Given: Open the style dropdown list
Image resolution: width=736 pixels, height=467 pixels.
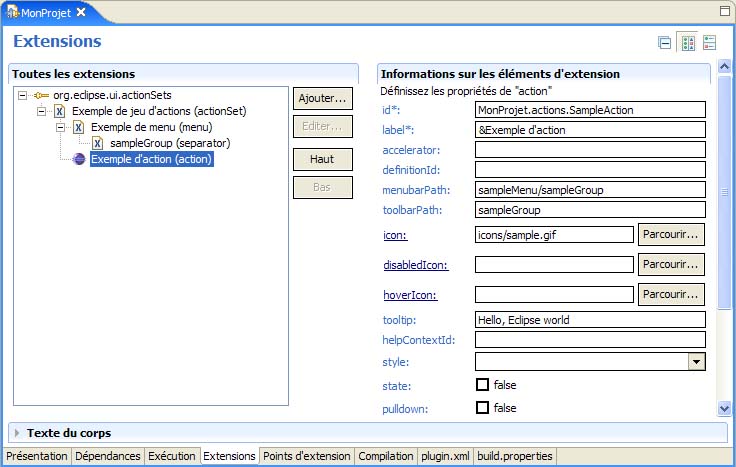Looking at the screenshot, I should (697, 362).
